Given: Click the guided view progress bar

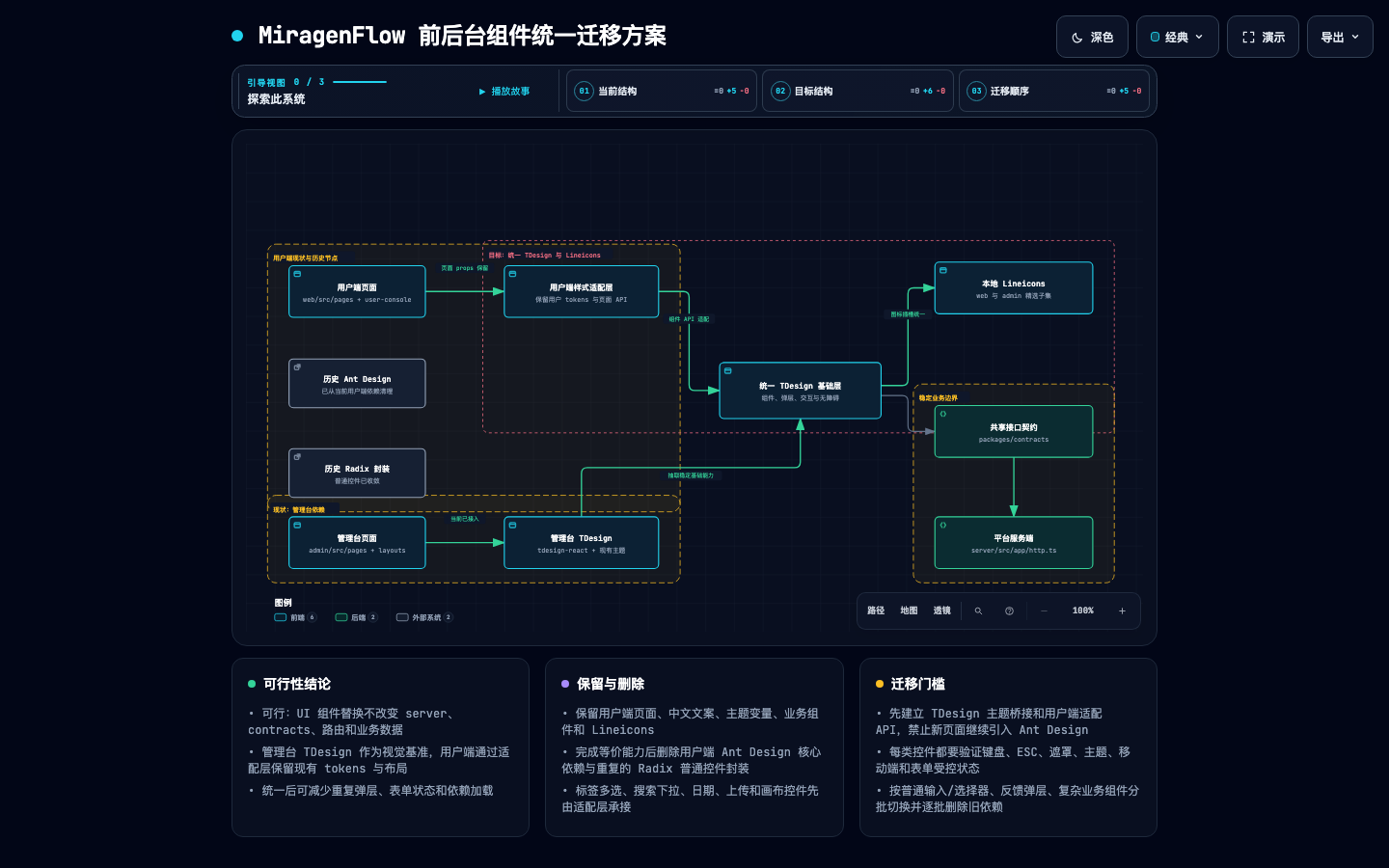Looking at the screenshot, I should [x=360, y=82].
